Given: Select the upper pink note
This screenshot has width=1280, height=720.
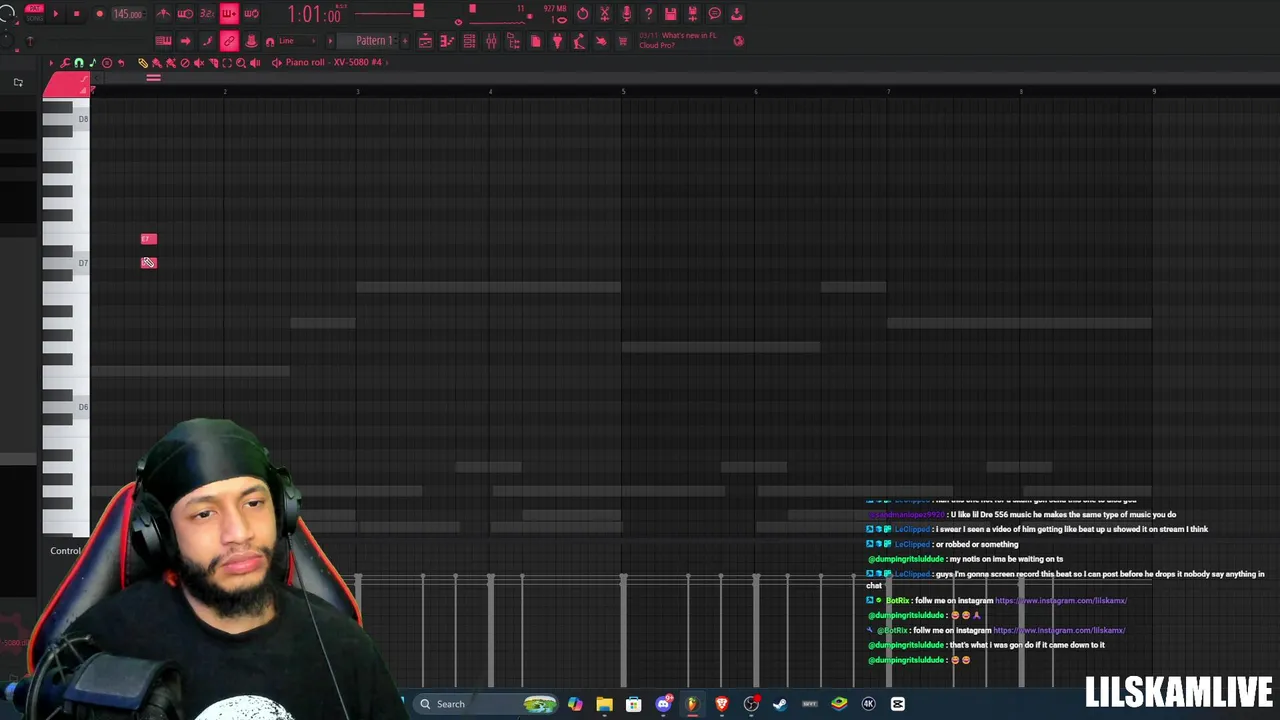Looking at the screenshot, I should [x=149, y=239].
